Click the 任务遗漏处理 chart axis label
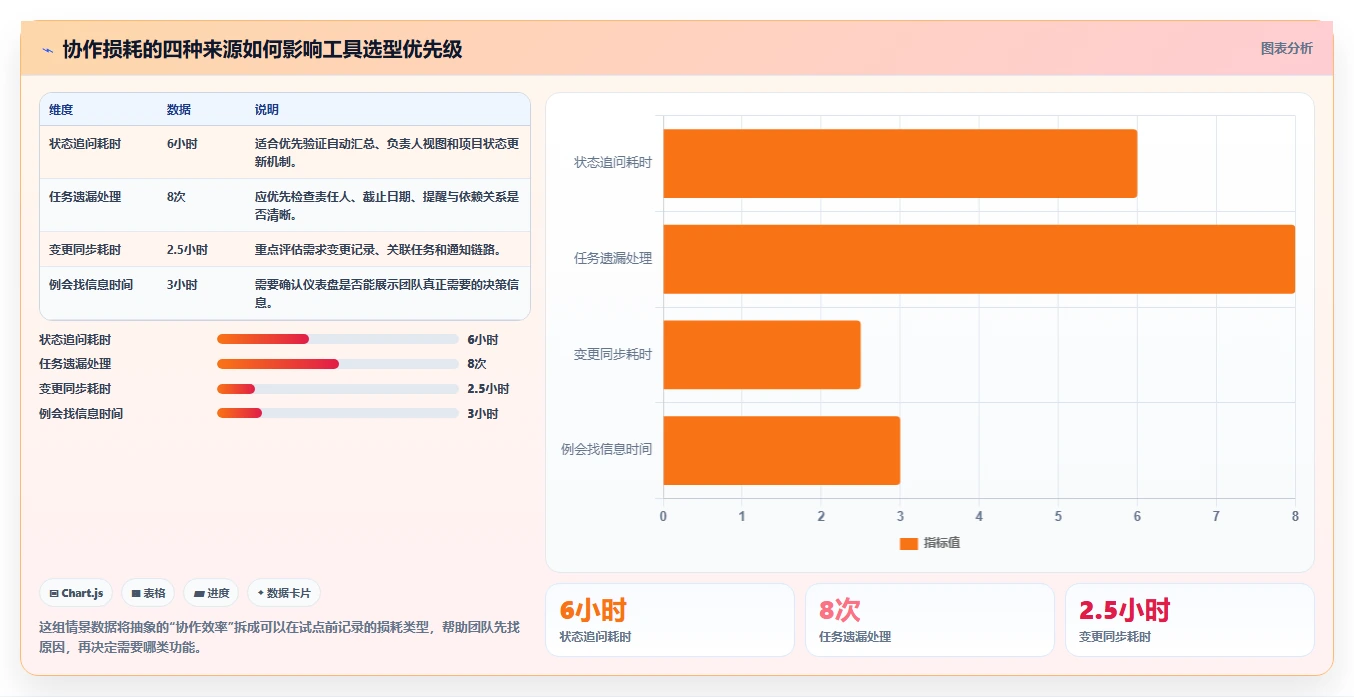The height and width of the screenshot is (697, 1354). click(613, 258)
